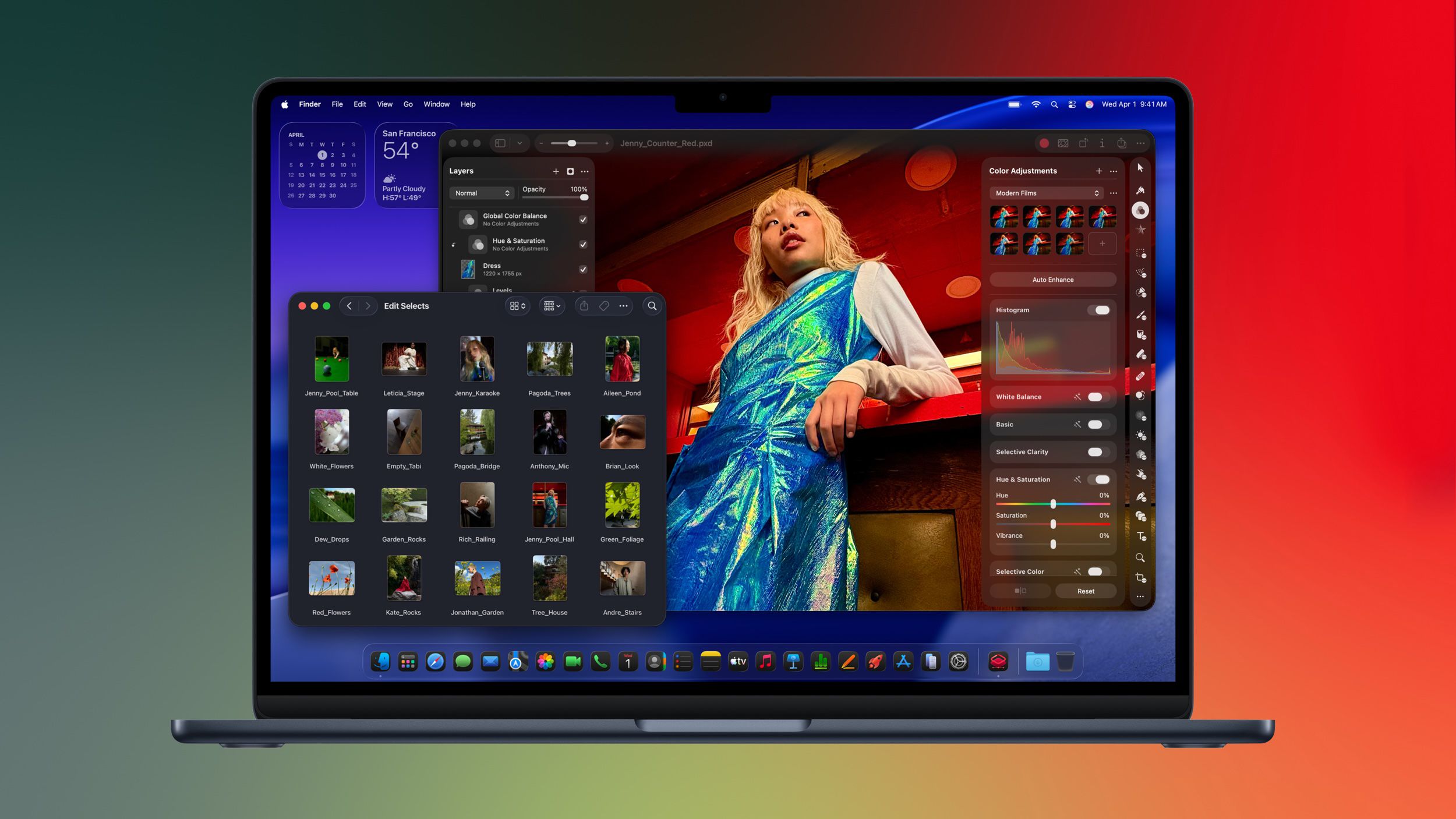Image resolution: width=1456 pixels, height=819 pixels.
Task: Click the split comparison button beside Reset
Action: tap(1020, 591)
